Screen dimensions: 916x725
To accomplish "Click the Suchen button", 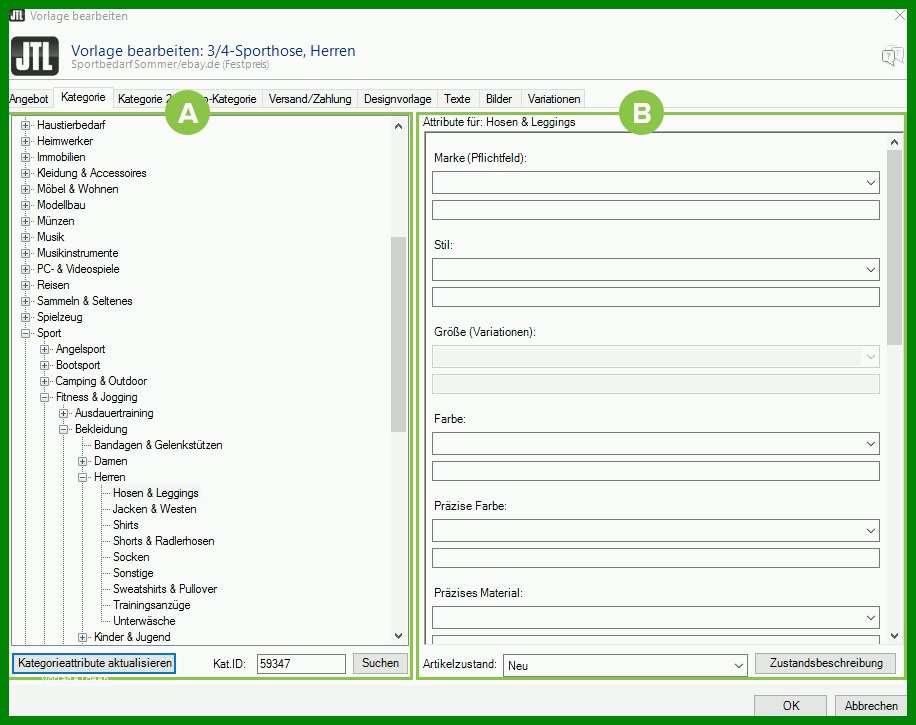I will pos(380,663).
